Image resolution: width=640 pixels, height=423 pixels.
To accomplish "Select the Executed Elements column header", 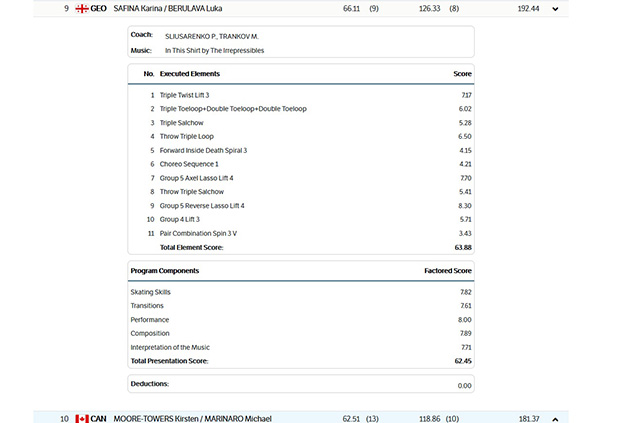I will 190,74.
